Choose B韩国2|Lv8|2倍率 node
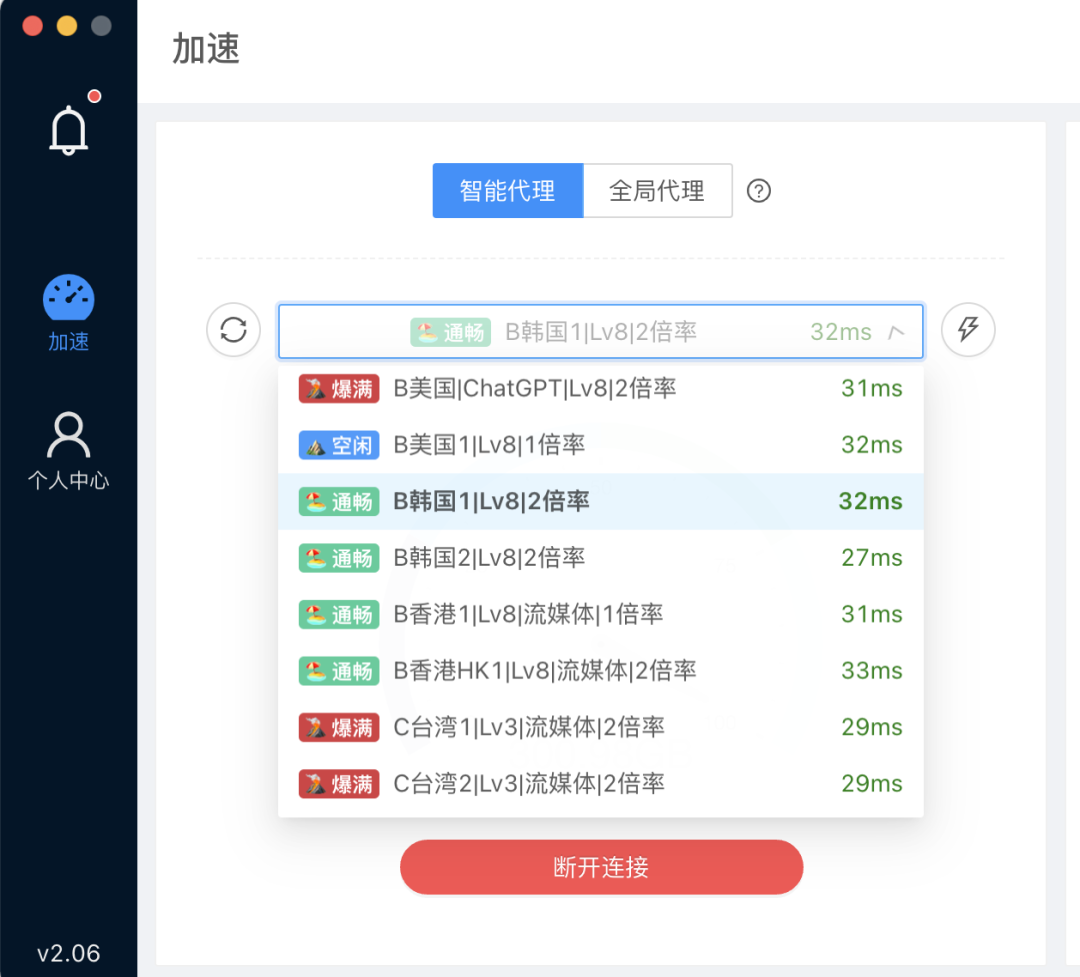The height and width of the screenshot is (977, 1080). (x=490, y=558)
